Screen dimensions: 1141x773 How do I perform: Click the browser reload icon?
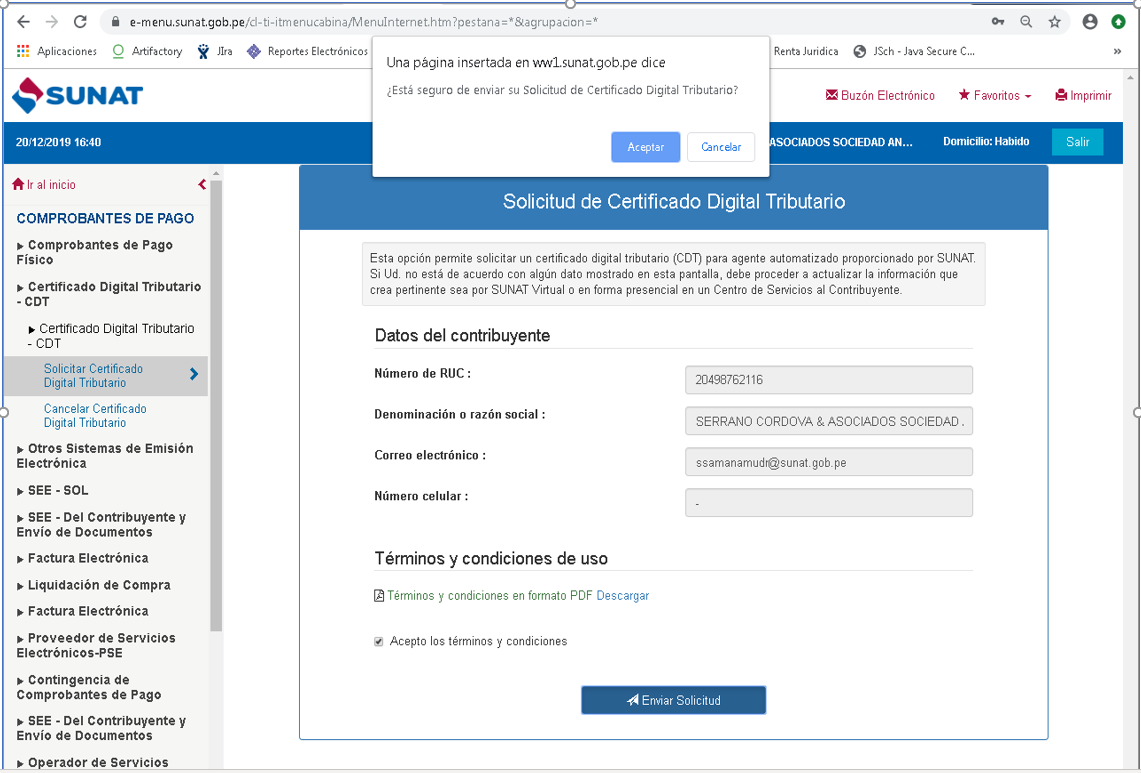click(80, 21)
